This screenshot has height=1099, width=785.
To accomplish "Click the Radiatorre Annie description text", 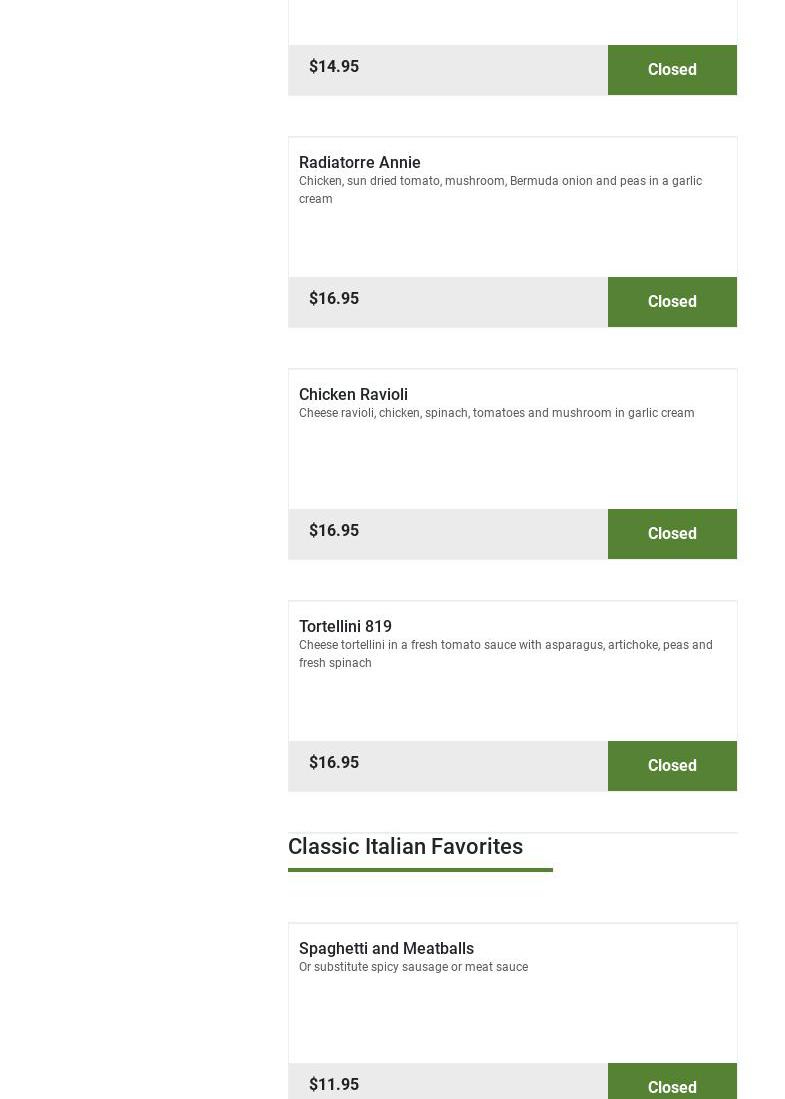I will click(500, 190).
